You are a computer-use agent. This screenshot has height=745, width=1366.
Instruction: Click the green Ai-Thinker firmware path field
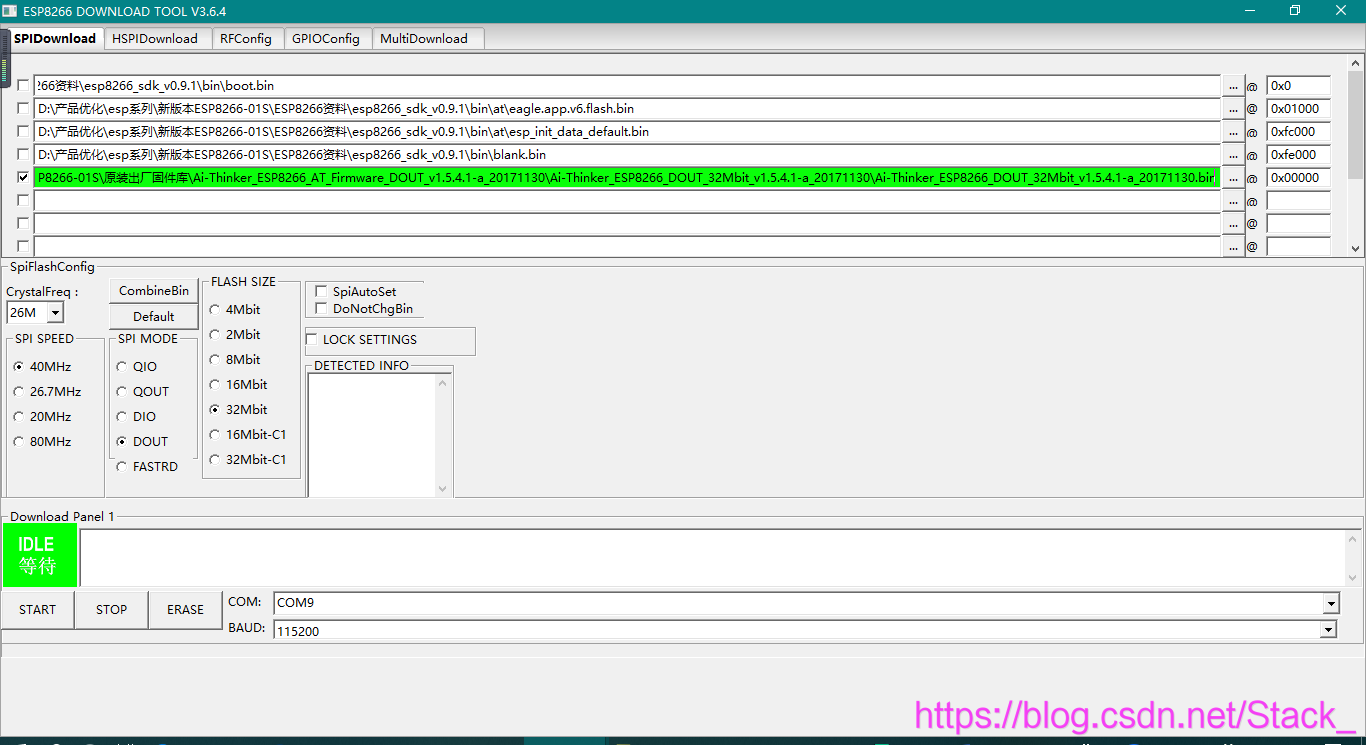[x=627, y=178]
